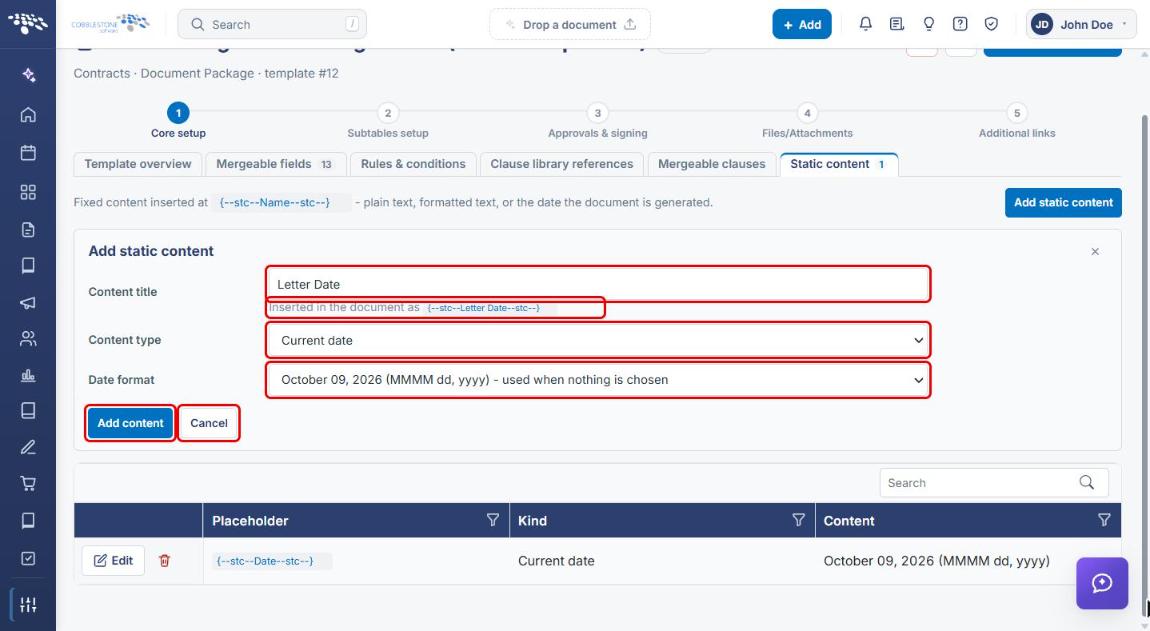The height and width of the screenshot is (631, 1150).
Task: Go to step 2 Subtables setup
Action: 388,121
